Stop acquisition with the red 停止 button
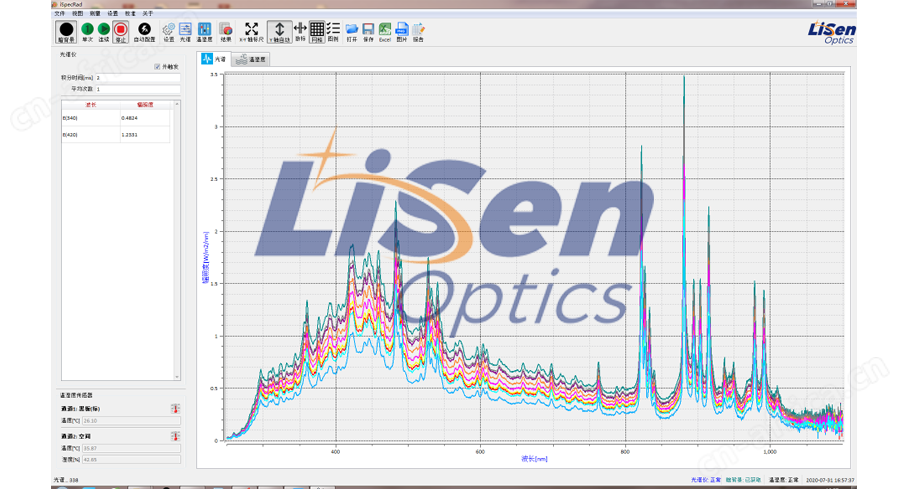The height and width of the screenshot is (489, 900). pyautogui.click(x=121, y=32)
